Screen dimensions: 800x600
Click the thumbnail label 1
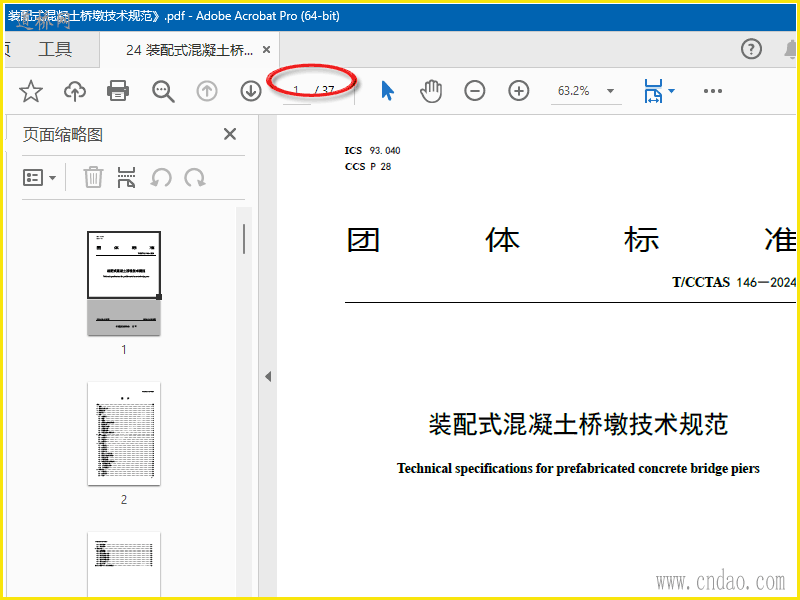click(124, 349)
